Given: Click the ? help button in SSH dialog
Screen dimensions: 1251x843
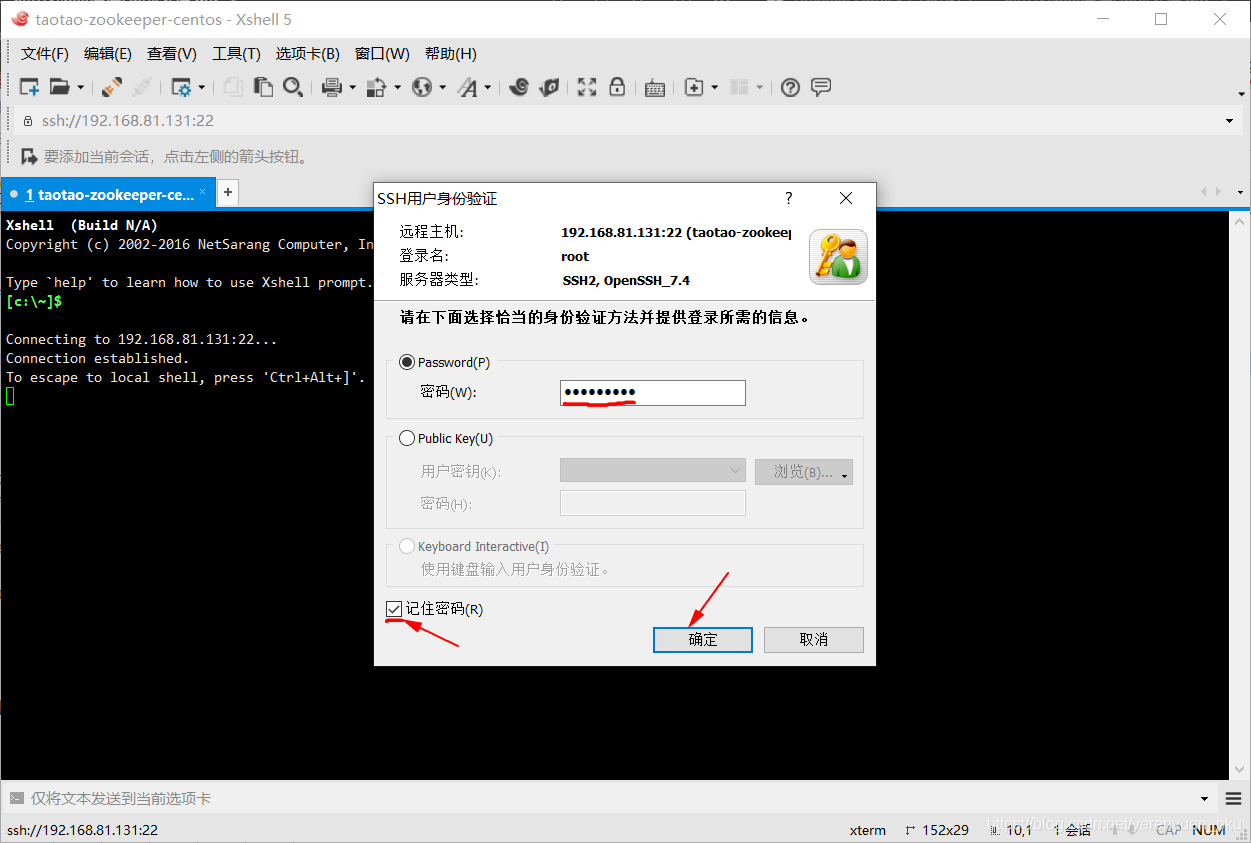Looking at the screenshot, I should 788,198.
